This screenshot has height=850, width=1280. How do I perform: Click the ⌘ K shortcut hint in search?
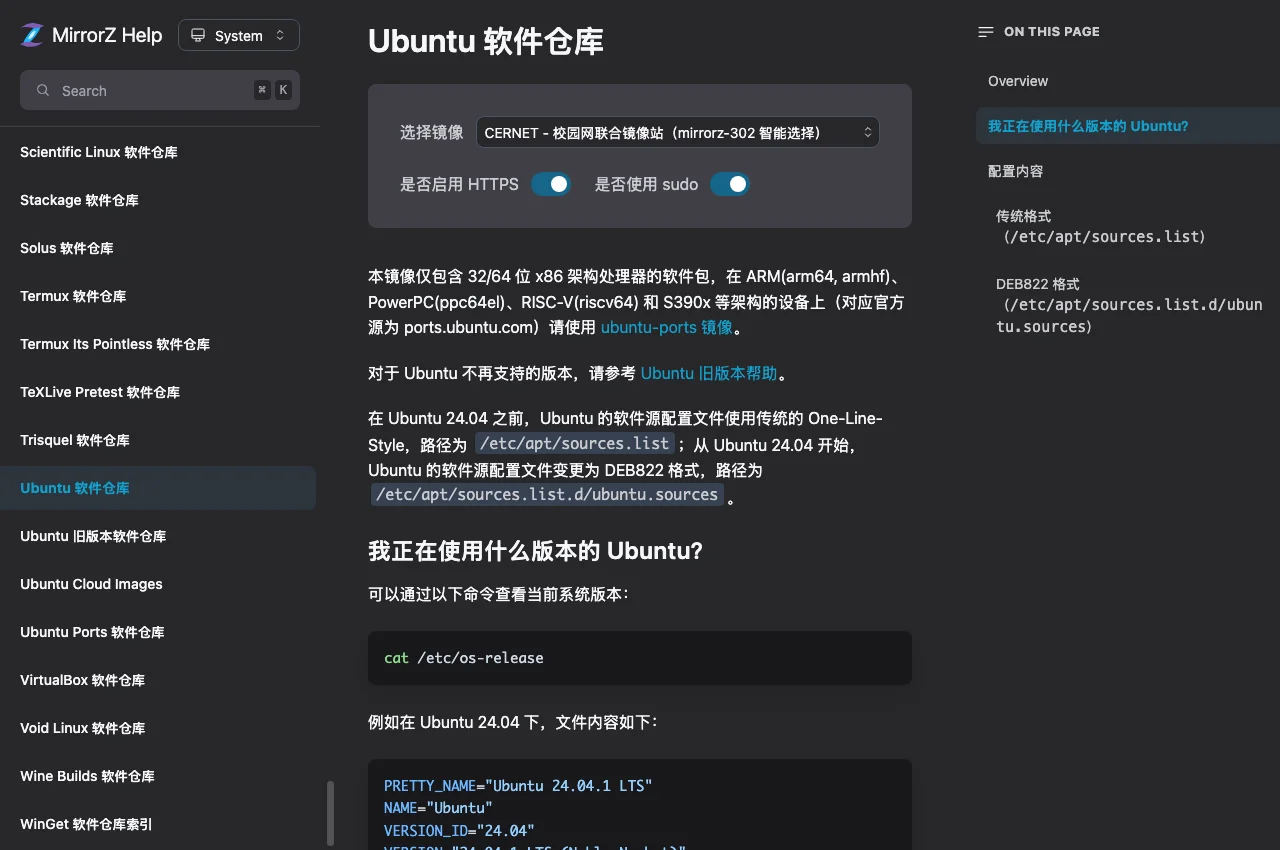coord(272,90)
